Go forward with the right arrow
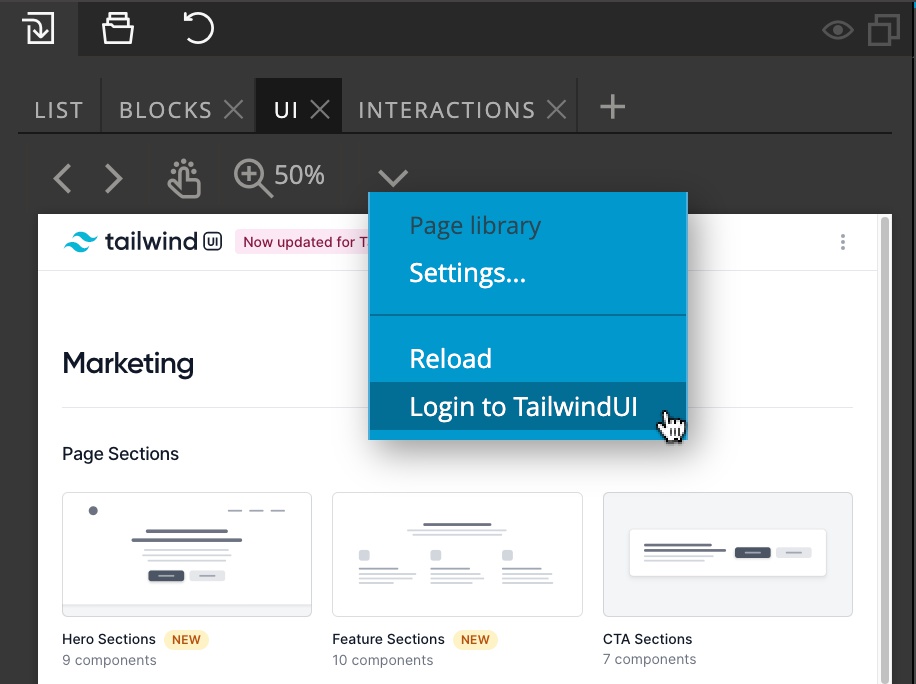This screenshot has width=916, height=684. click(x=114, y=178)
